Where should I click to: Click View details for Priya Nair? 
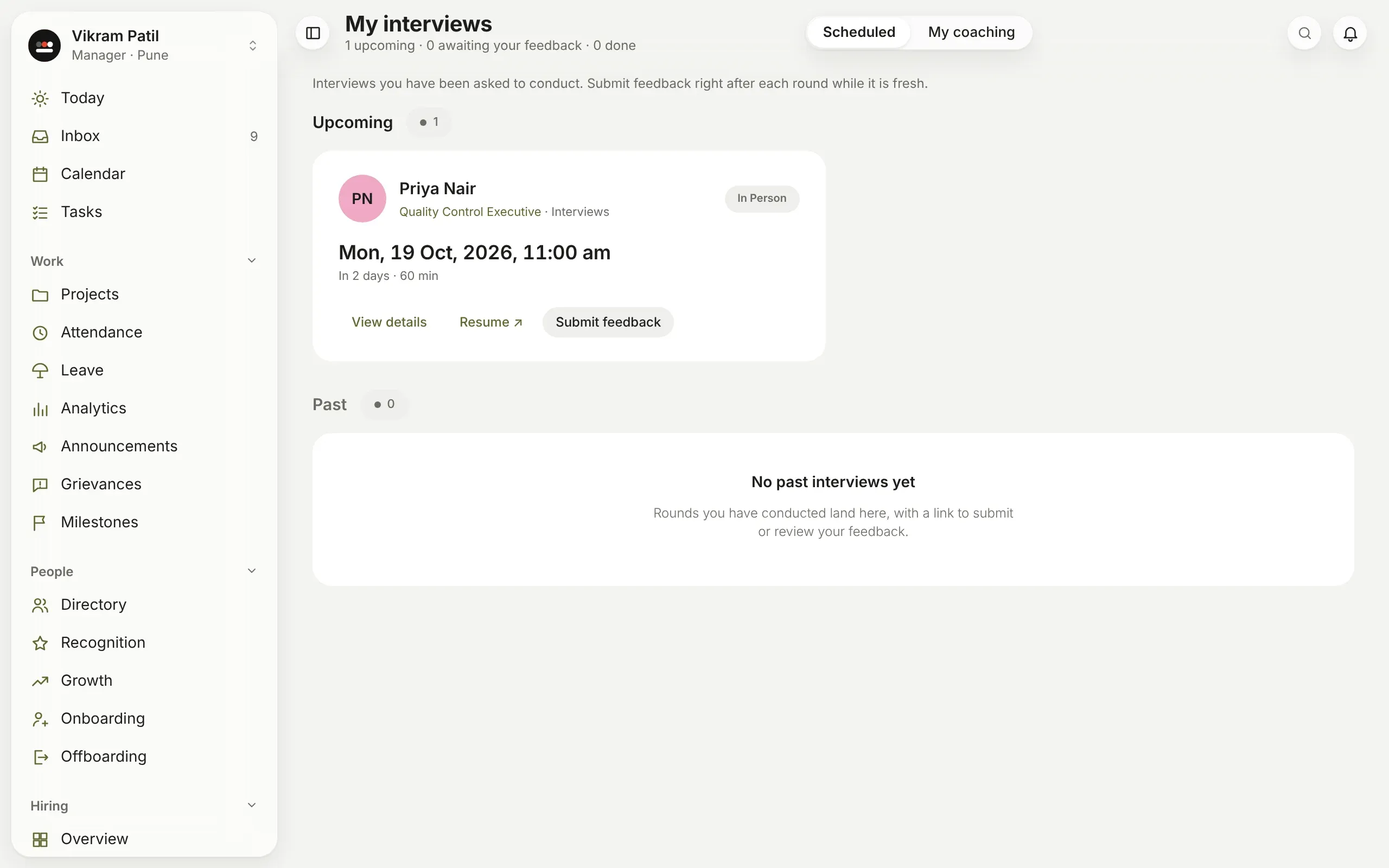click(389, 322)
